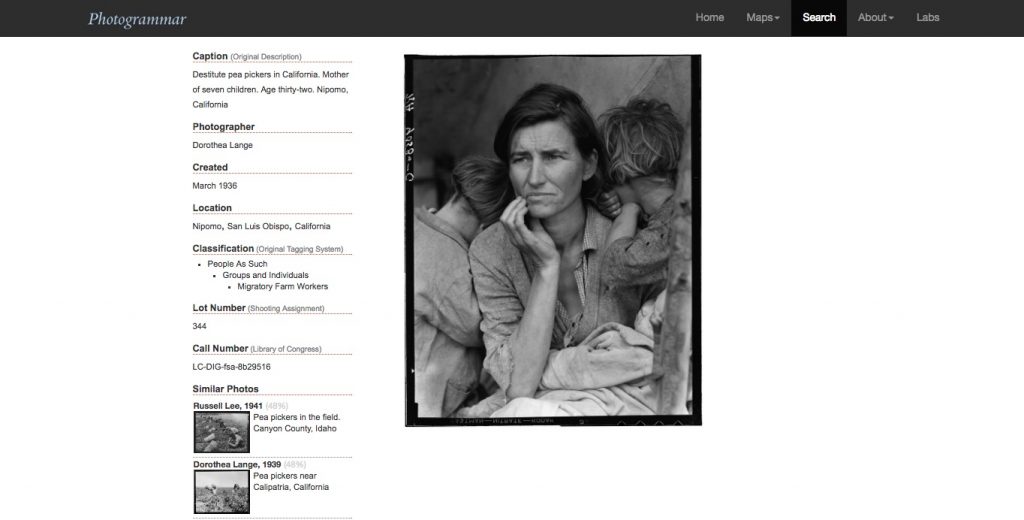This screenshot has height=520, width=1024.
Task: Click photographer name Dorothea Lange
Action: pos(222,145)
